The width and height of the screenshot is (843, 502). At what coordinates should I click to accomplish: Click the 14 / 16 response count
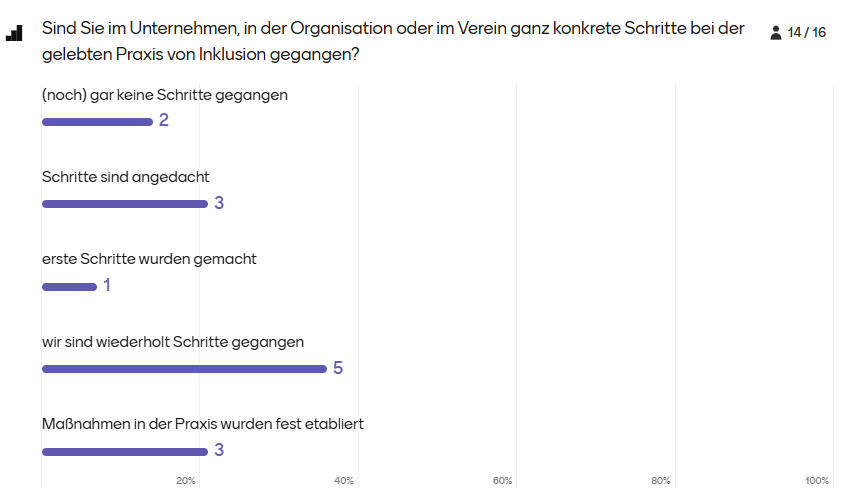[807, 33]
